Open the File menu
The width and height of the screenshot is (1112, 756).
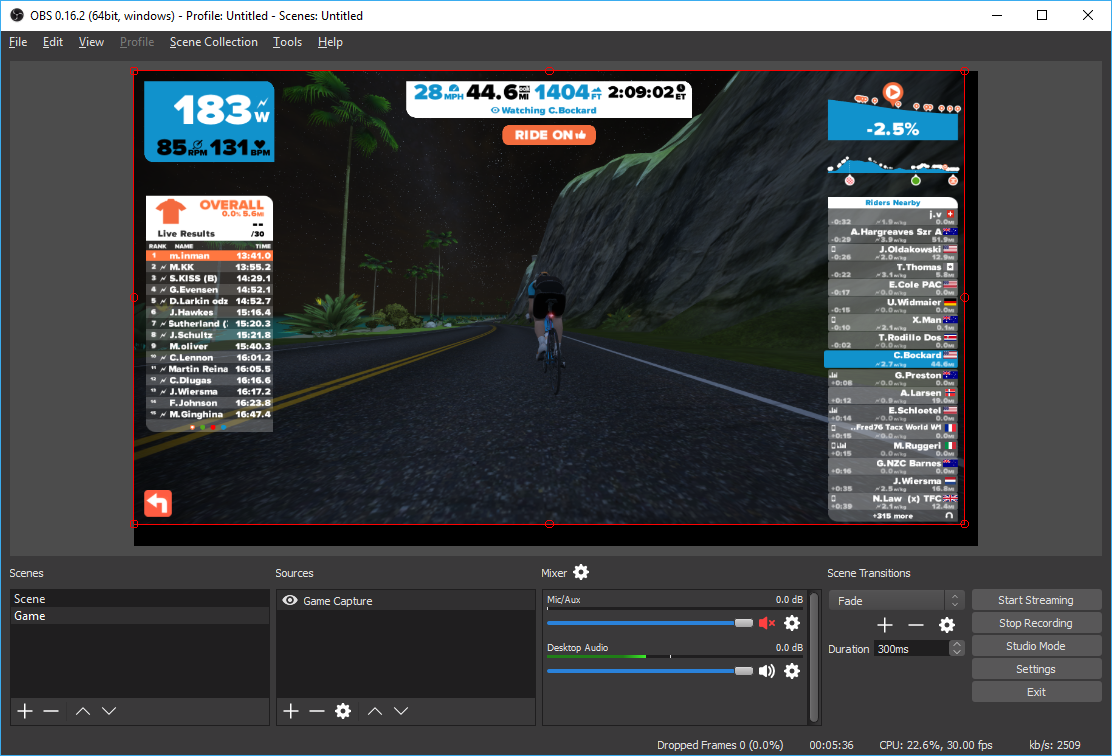[18, 42]
